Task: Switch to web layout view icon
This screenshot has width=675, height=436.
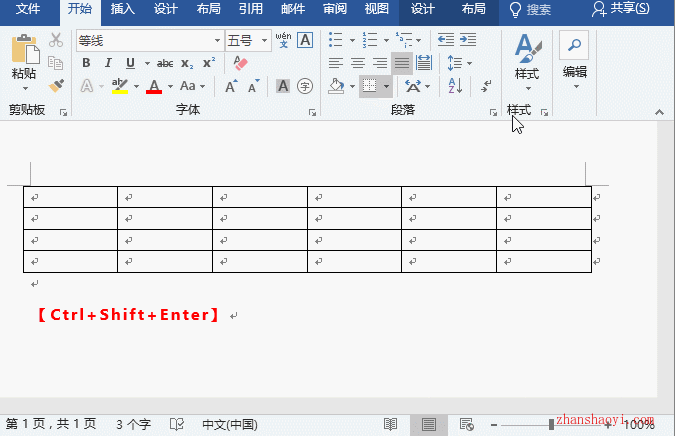Action: [x=467, y=424]
